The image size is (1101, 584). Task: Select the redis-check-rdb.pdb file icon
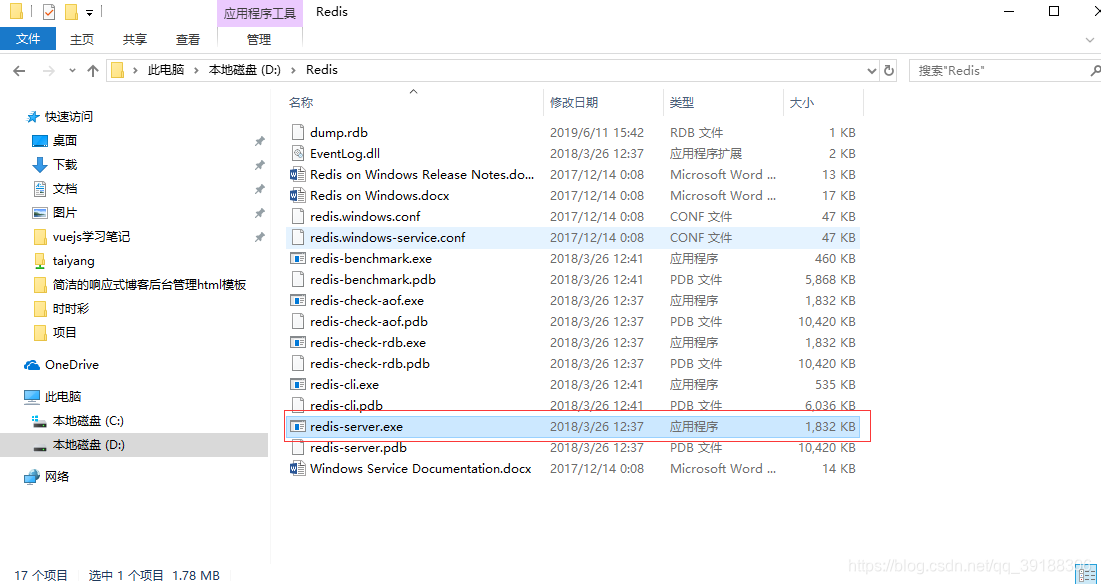click(x=298, y=364)
